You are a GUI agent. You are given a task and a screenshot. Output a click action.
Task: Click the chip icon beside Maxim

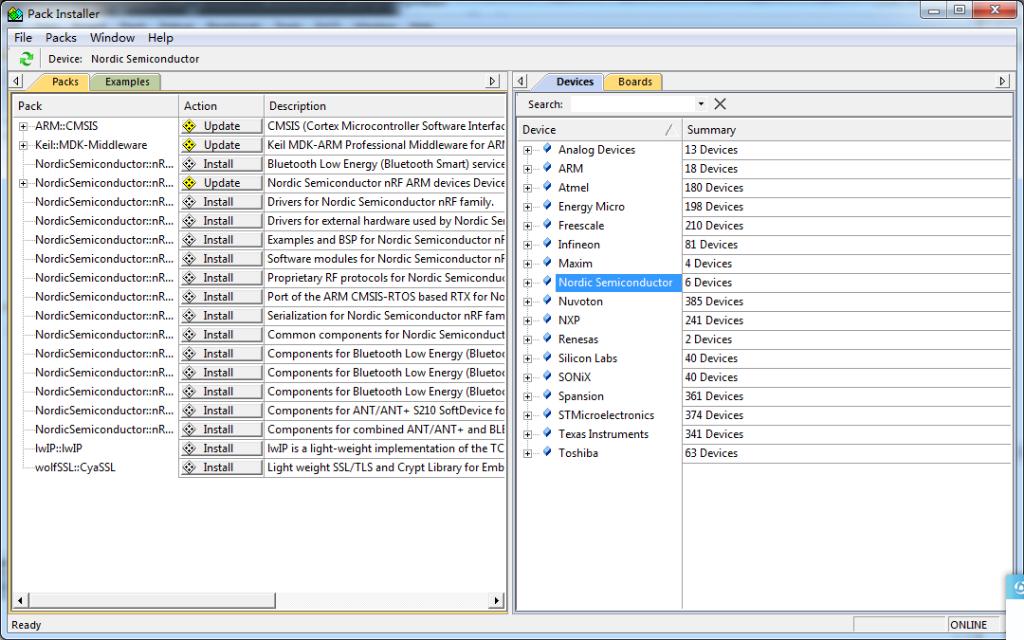click(547, 263)
